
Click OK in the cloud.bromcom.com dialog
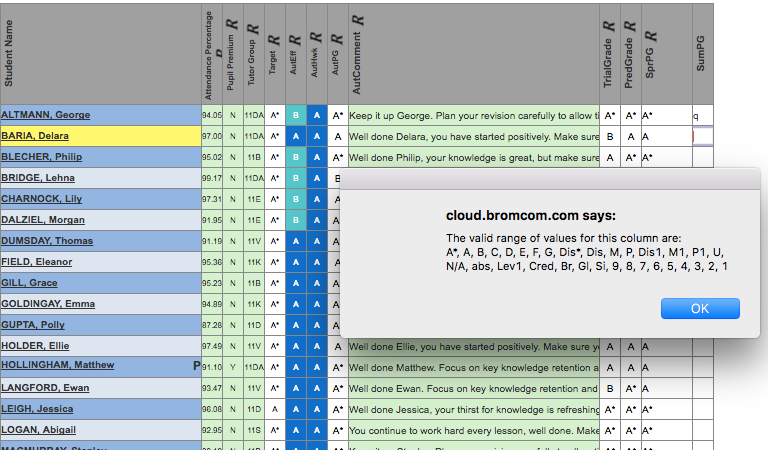(700, 308)
